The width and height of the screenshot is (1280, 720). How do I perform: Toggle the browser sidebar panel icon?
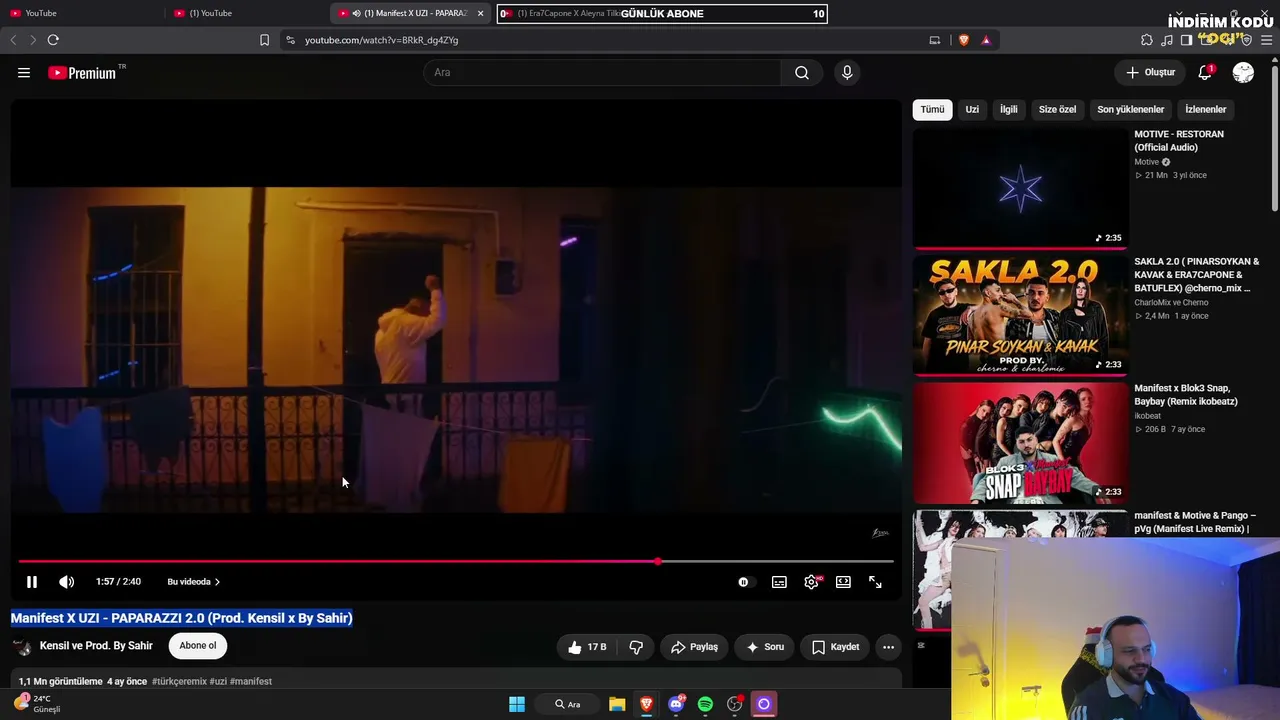pos(1186,40)
